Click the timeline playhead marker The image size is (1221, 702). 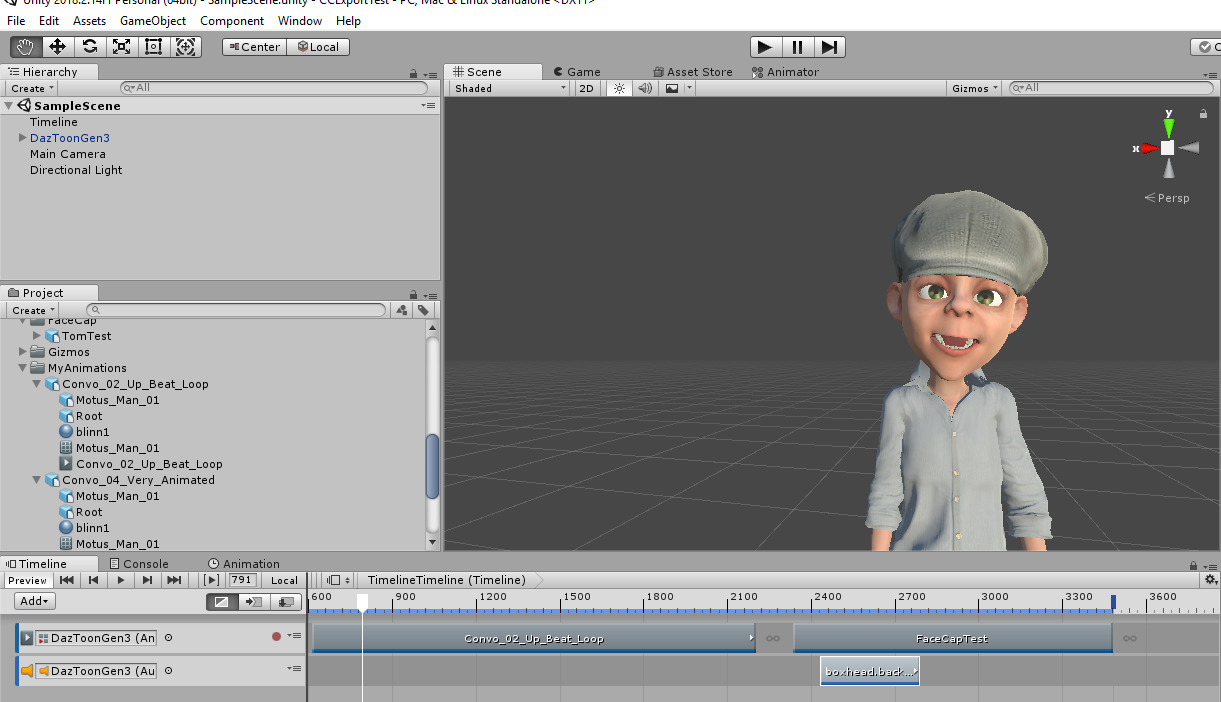click(x=362, y=601)
